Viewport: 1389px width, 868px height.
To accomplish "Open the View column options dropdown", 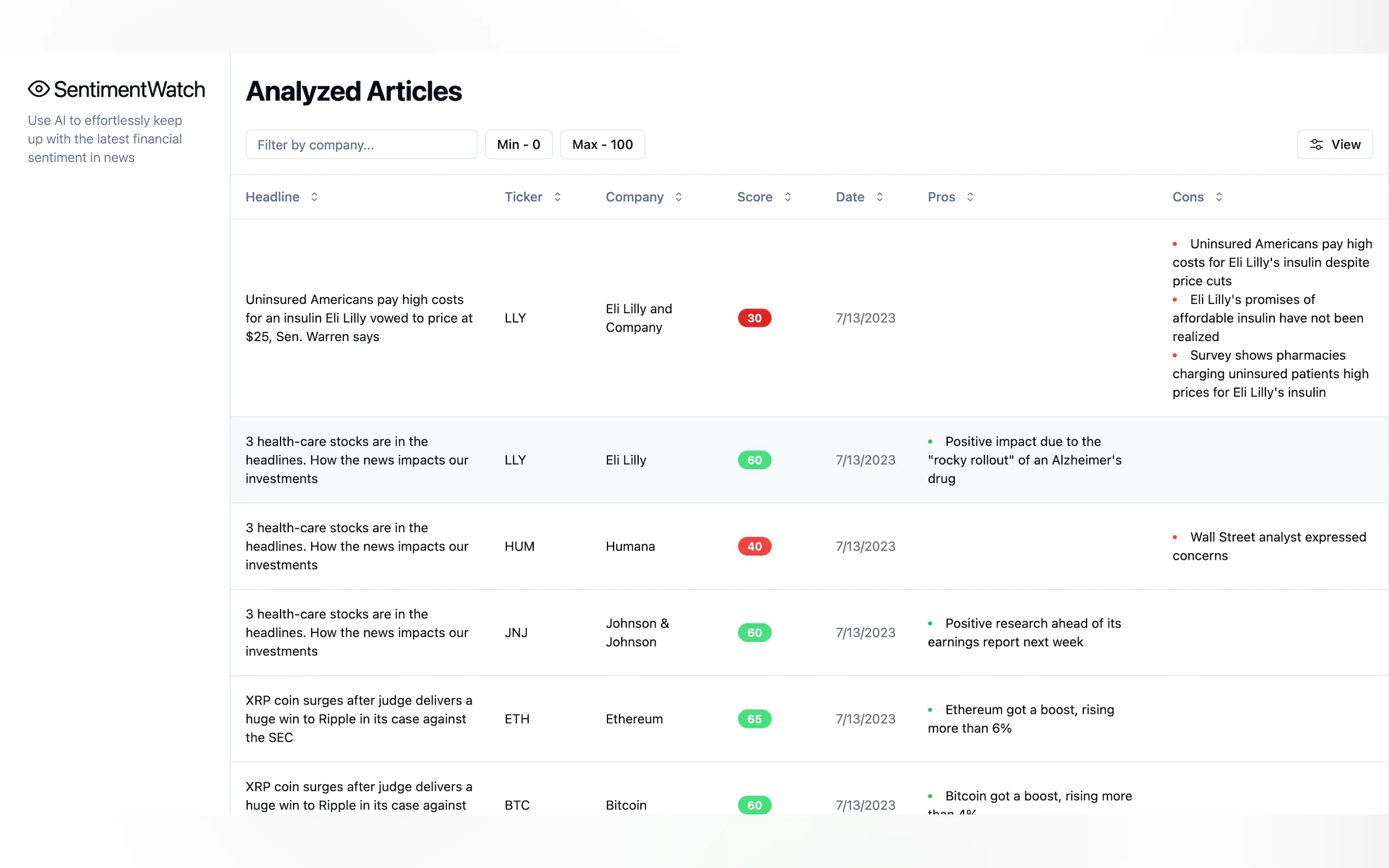I will click(x=1334, y=145).
